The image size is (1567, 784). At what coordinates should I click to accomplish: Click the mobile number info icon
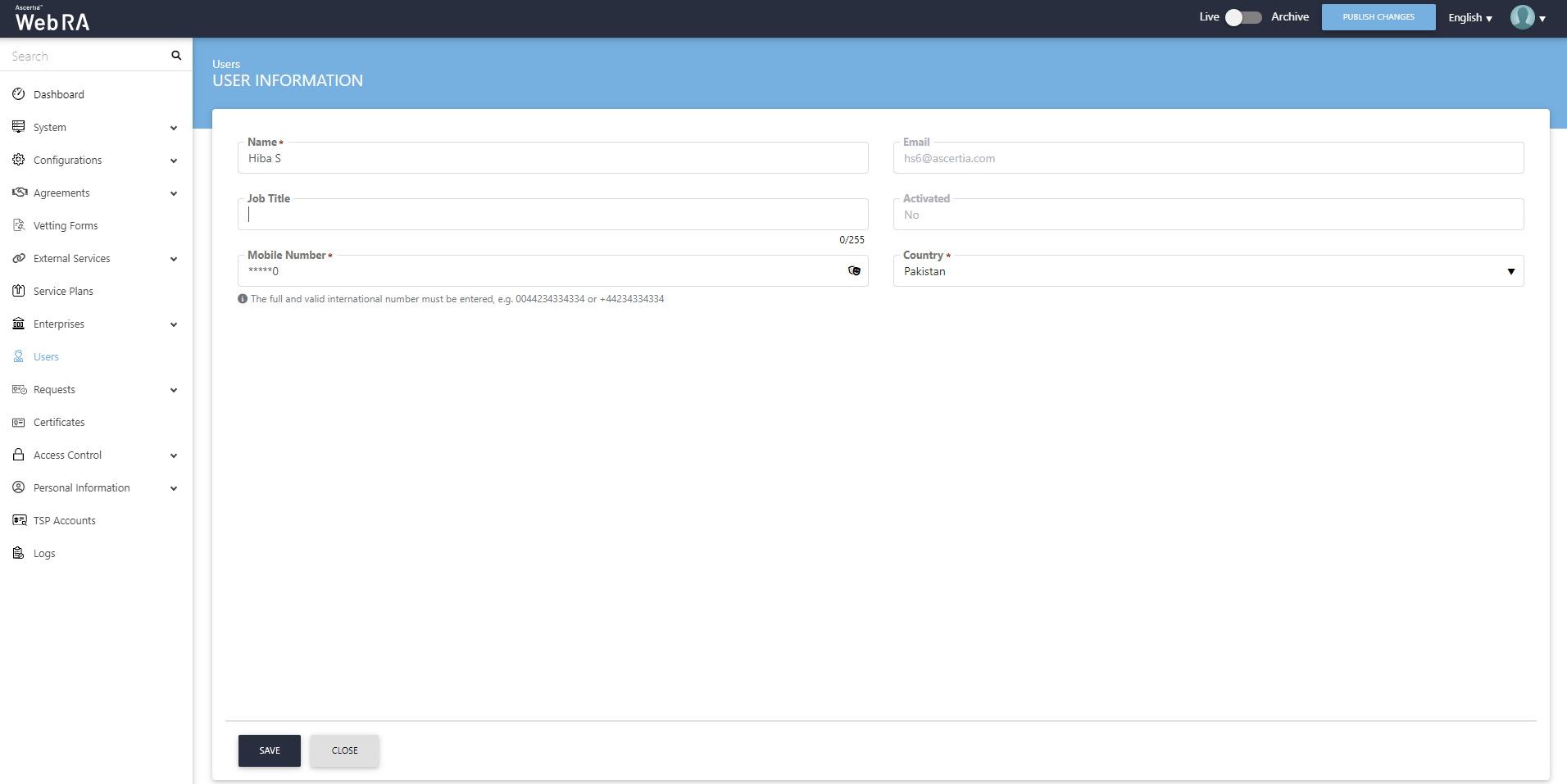[x=243, y=299]
